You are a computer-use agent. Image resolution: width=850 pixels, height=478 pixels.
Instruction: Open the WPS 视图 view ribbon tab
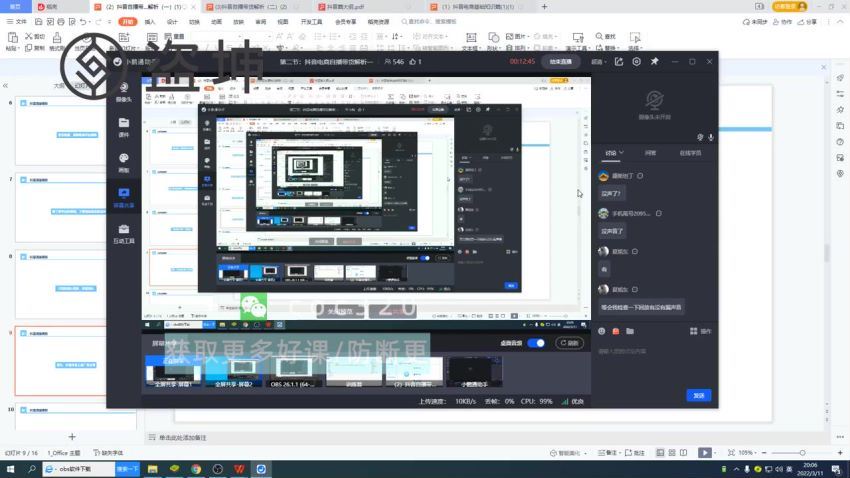click(282, 22)
